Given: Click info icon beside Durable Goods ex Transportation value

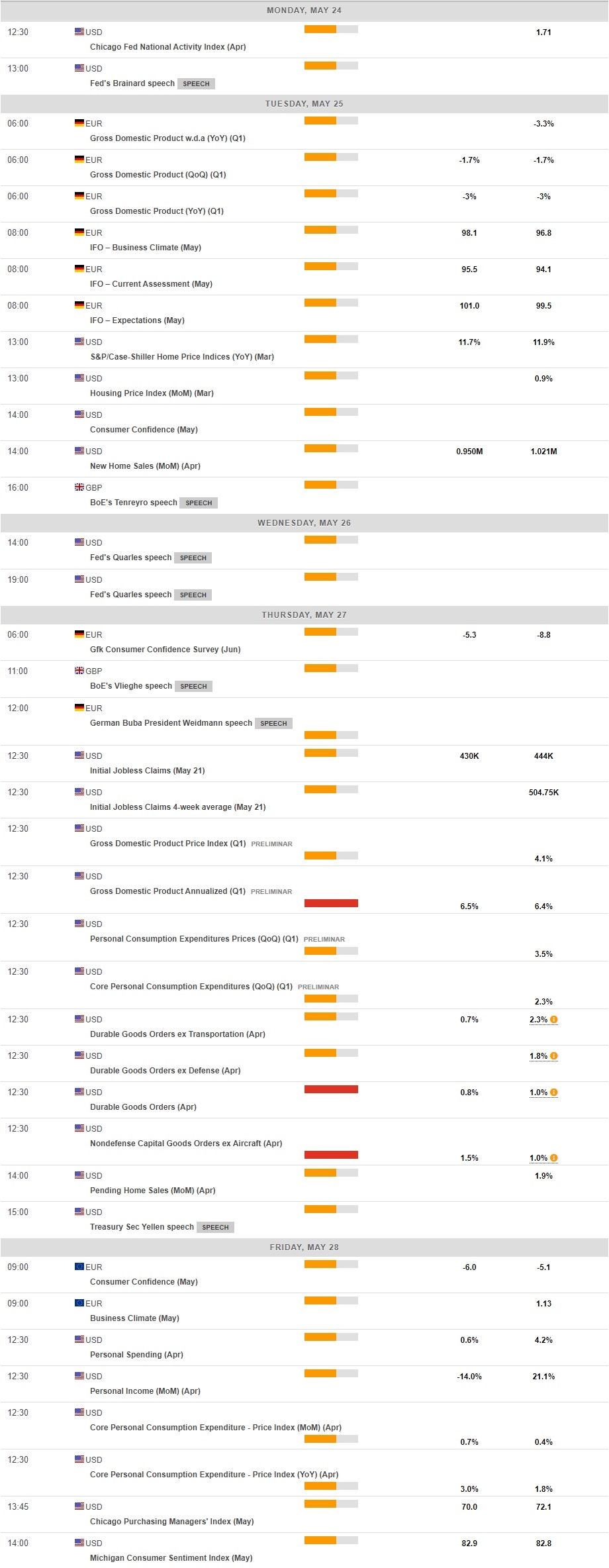Looking at the screenshot, I should pyautogui.click(x=553, y=1019).
